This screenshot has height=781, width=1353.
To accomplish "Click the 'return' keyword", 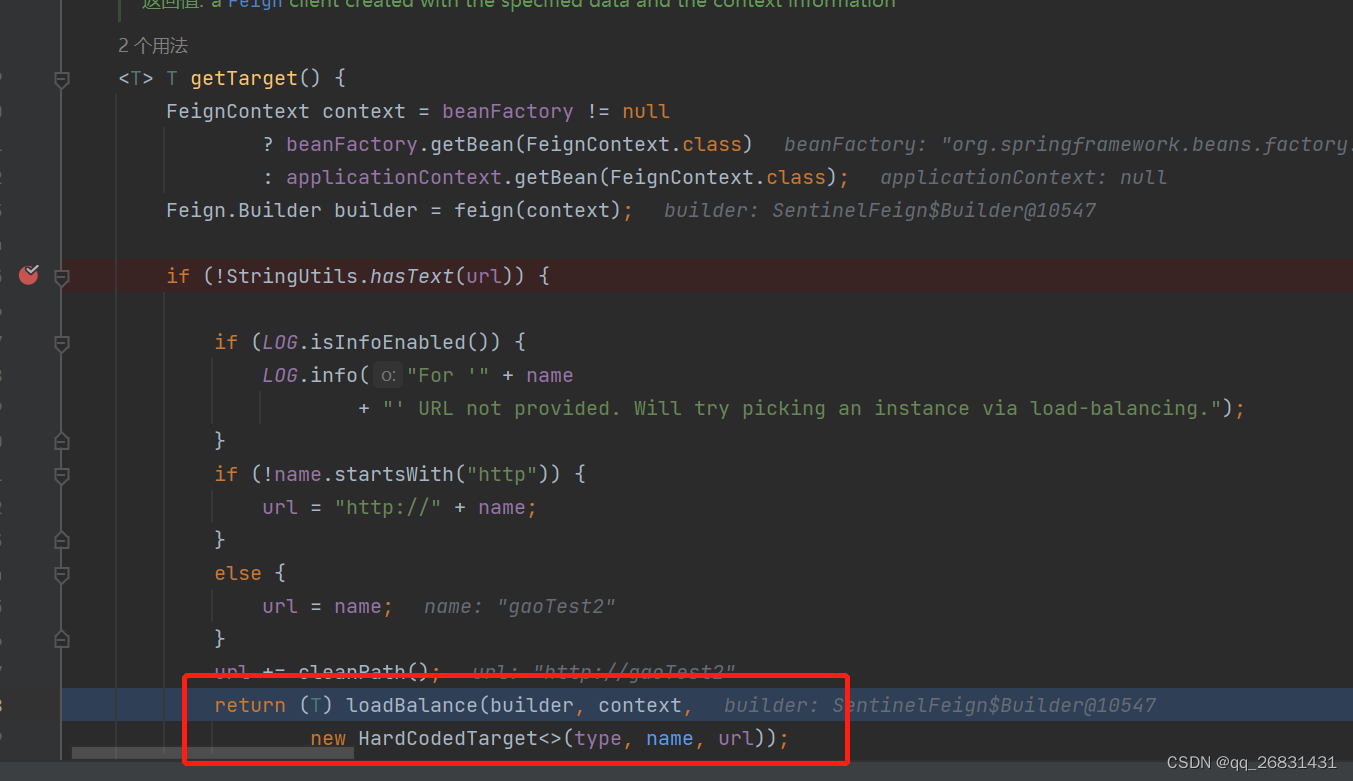I will click(x=250, y=705).
